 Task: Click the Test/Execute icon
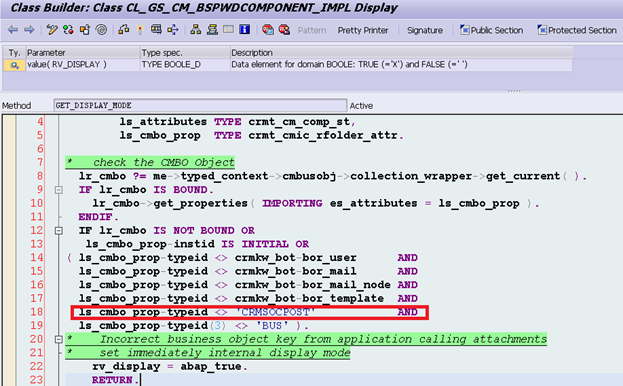tap(156, 30)
